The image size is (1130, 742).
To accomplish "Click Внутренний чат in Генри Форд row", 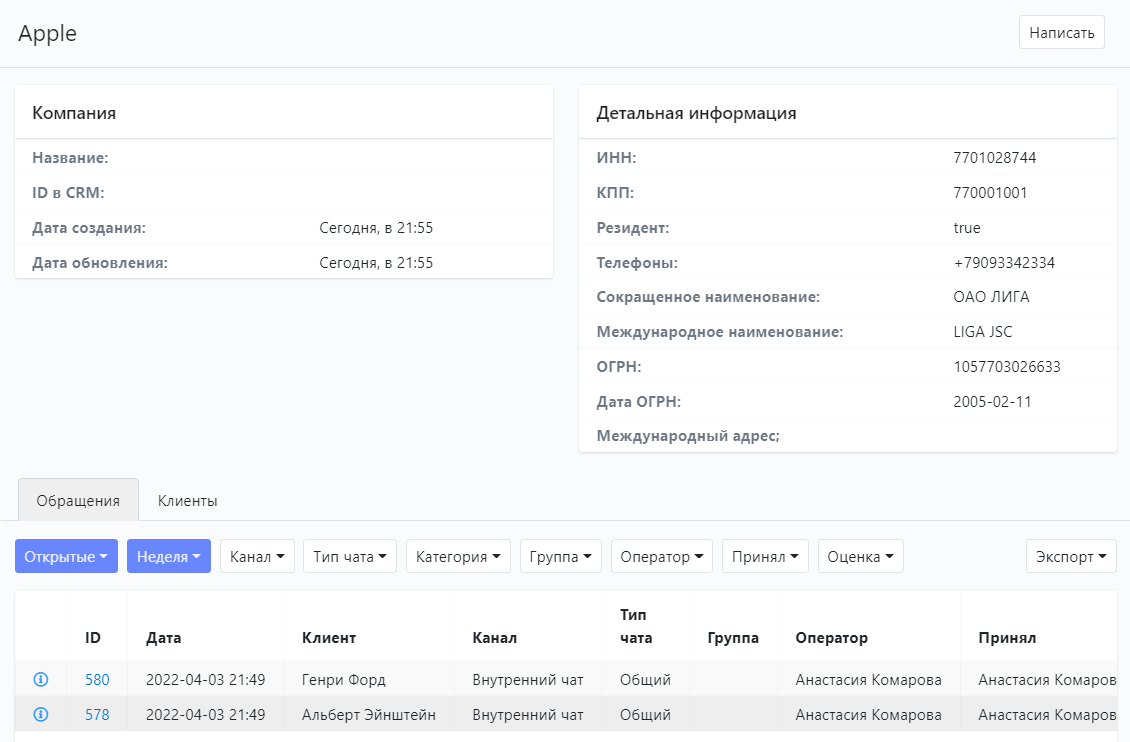I will pos(528,679).
